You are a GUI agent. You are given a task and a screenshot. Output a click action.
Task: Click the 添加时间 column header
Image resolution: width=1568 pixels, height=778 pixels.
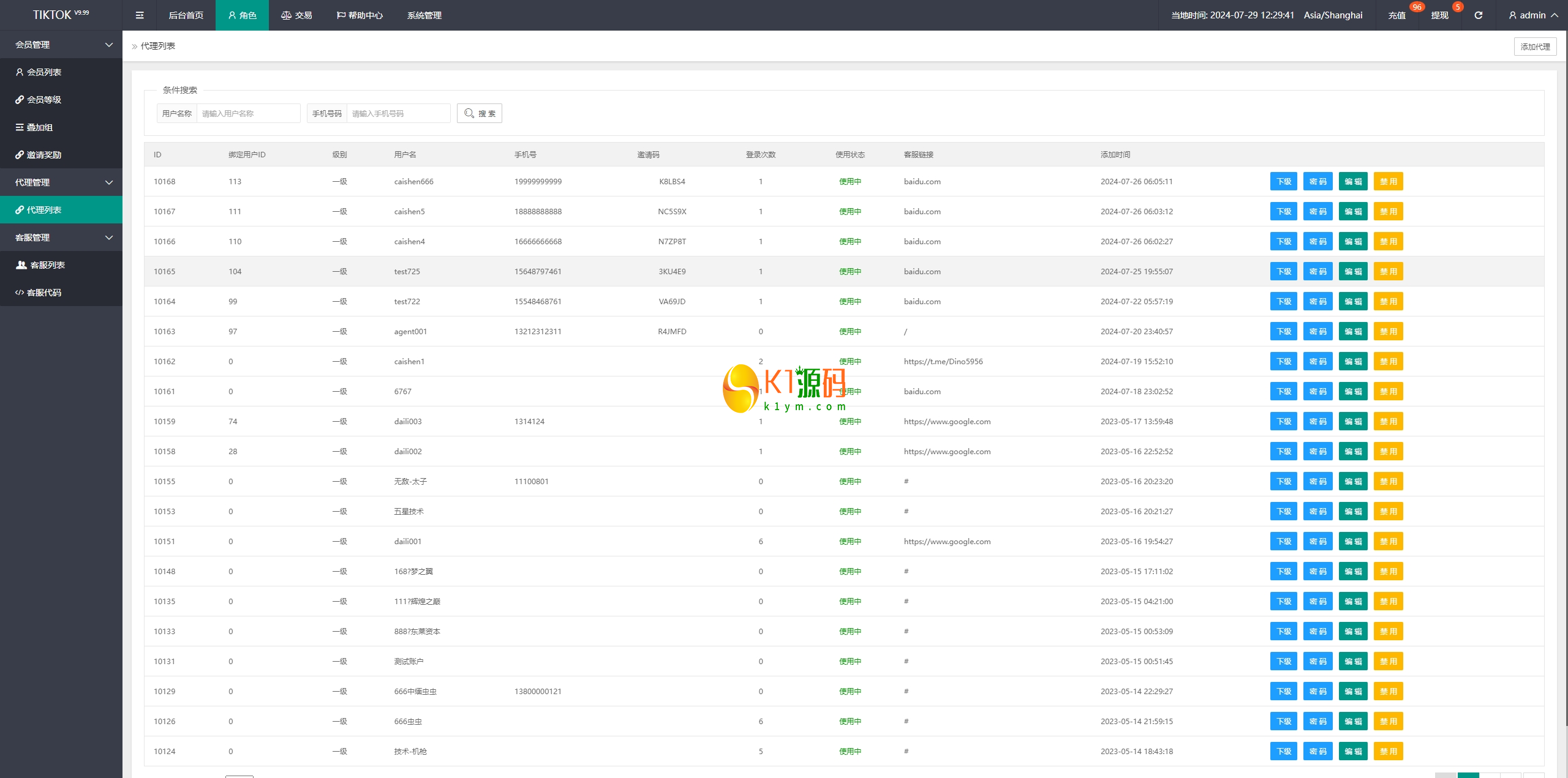[x=1115, y=155]
